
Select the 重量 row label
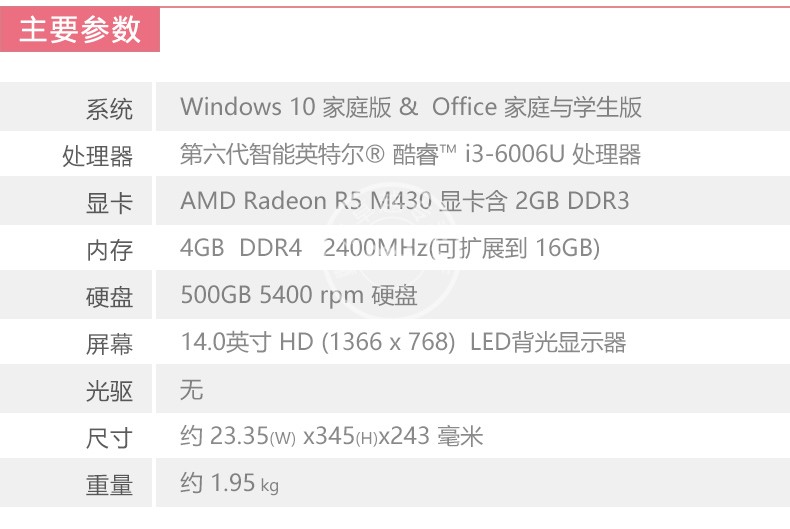point(109,486)
